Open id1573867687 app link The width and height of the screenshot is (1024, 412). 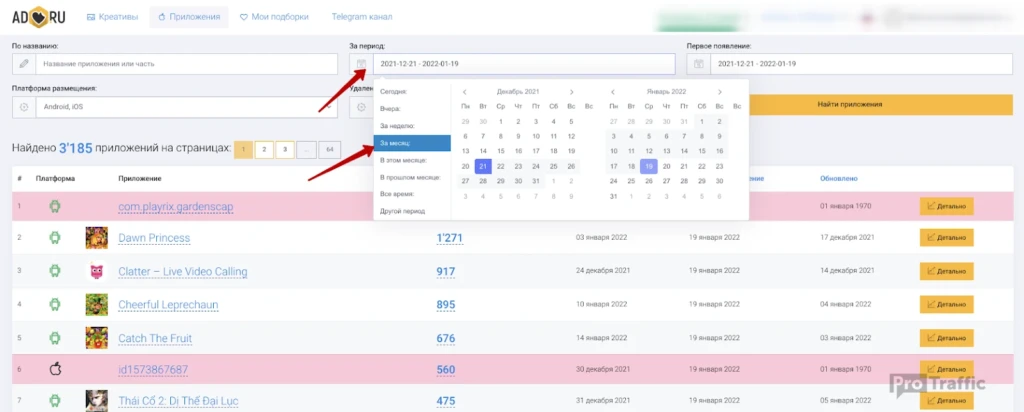[153, 370]
